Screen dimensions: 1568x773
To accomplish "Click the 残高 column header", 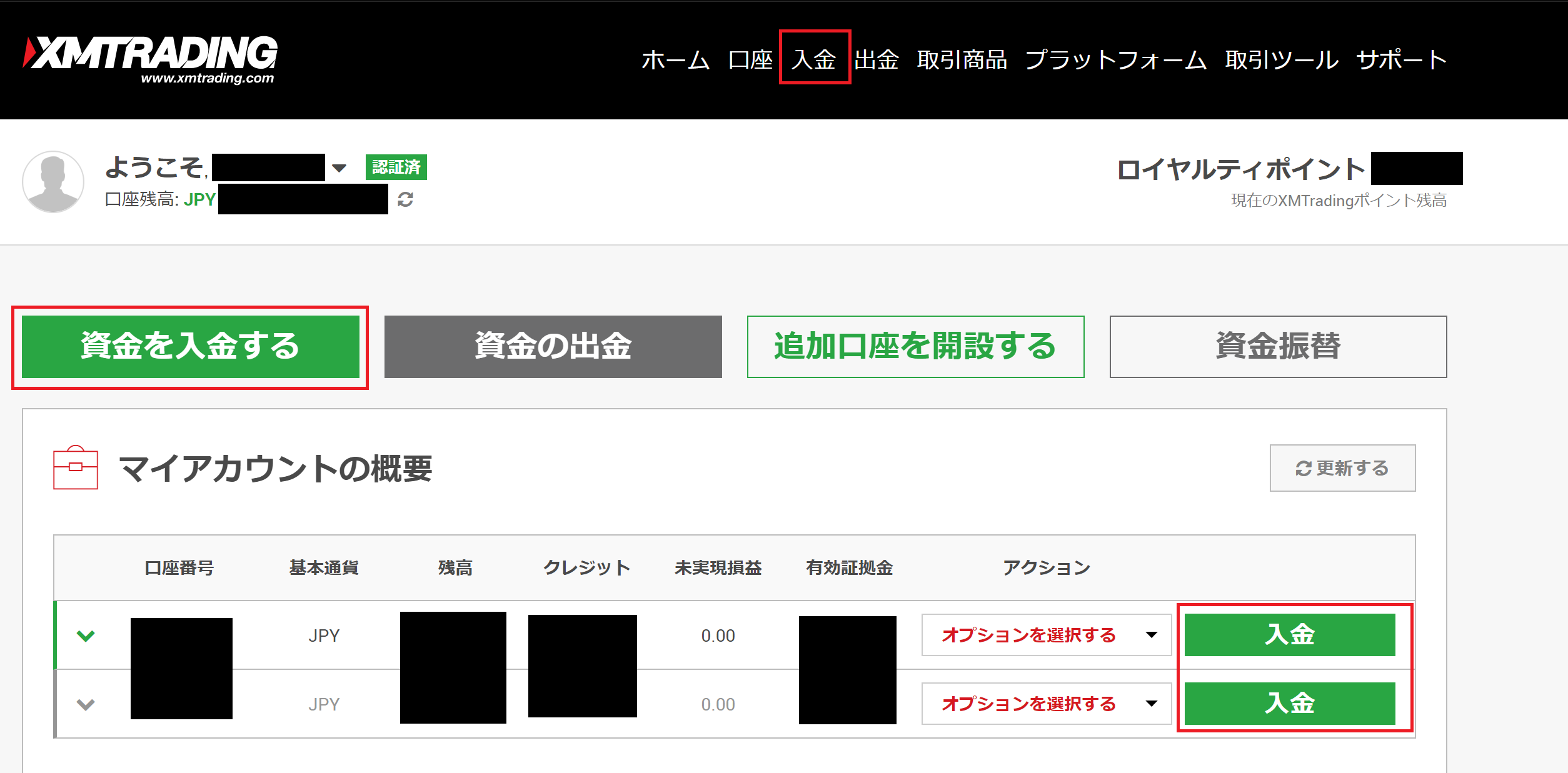I will [455, 567].
